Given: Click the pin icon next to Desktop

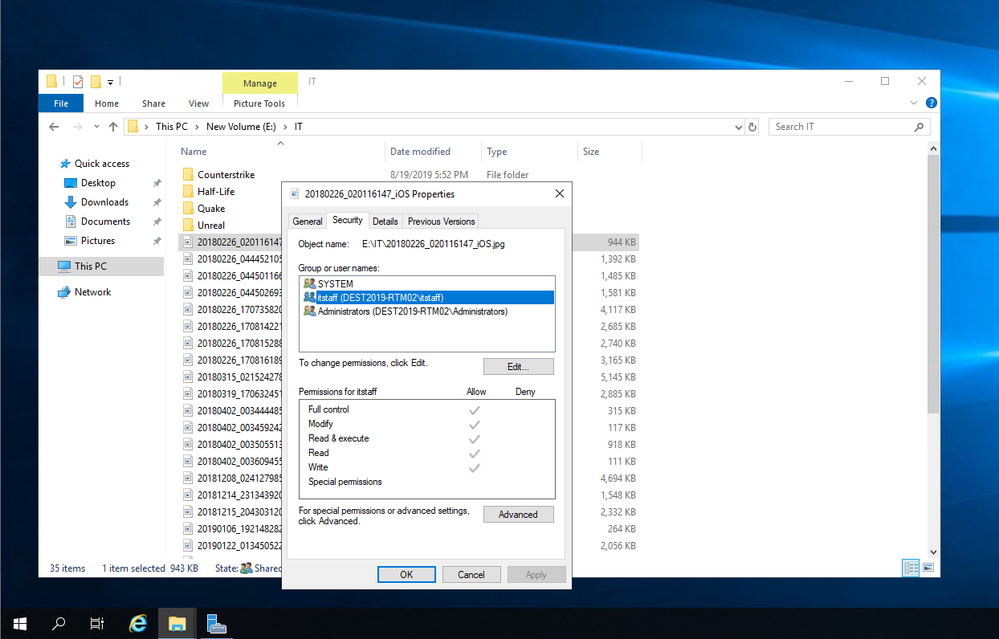Looking at the screenshot, I should pos(157,183).
